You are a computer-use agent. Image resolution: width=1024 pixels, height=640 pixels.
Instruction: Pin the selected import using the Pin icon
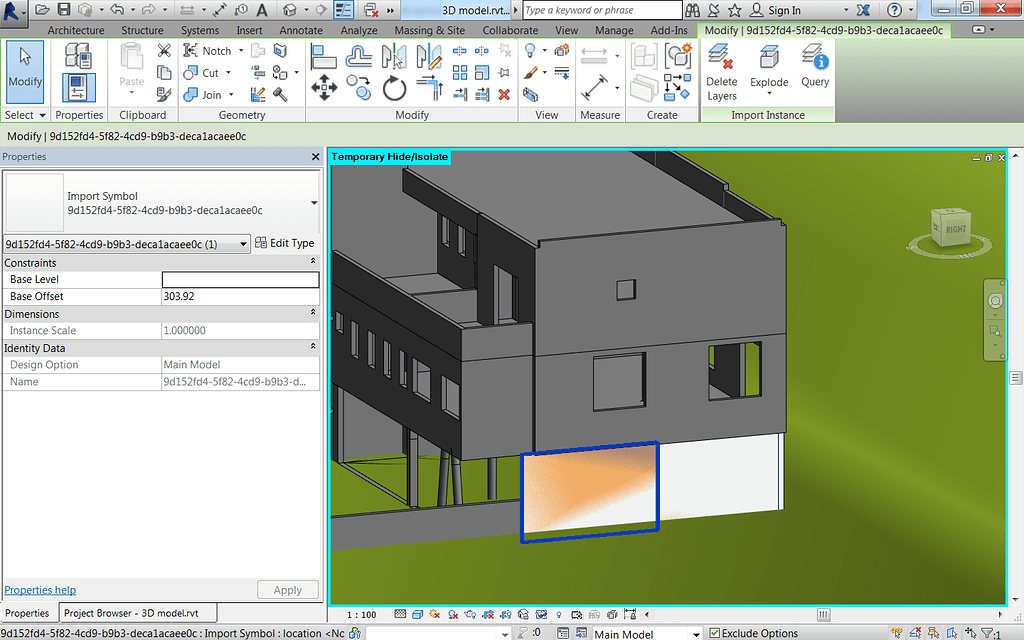click(504, 71)
